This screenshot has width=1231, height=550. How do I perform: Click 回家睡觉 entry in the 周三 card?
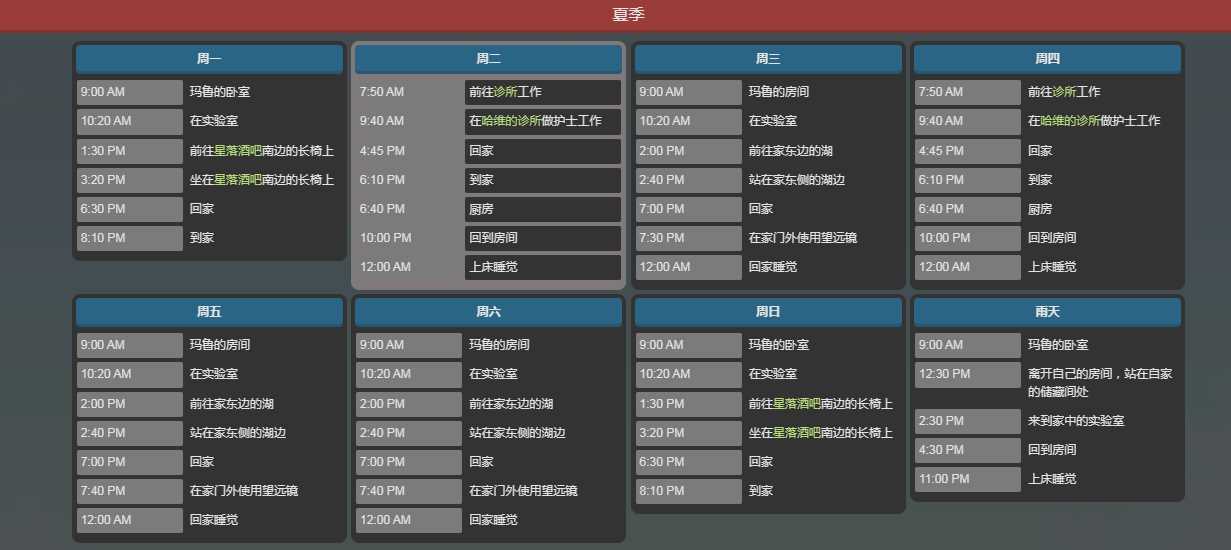[773, 267]
